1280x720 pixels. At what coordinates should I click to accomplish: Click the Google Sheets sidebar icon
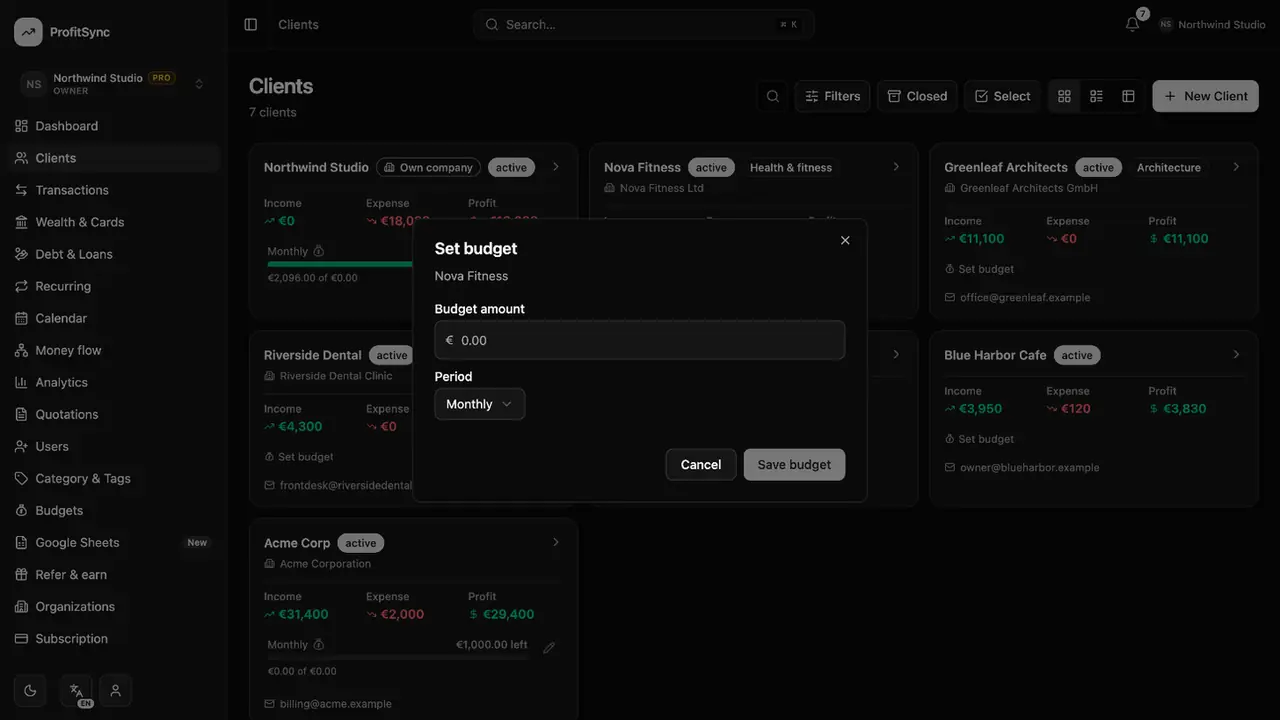(21, 542)
